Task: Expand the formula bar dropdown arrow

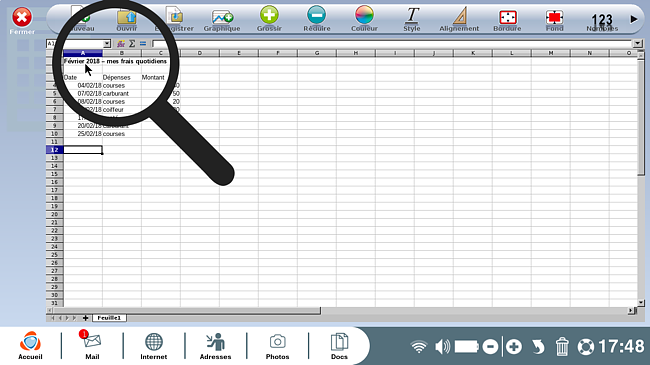Action: pyautogui.click(x=638, y=44)
